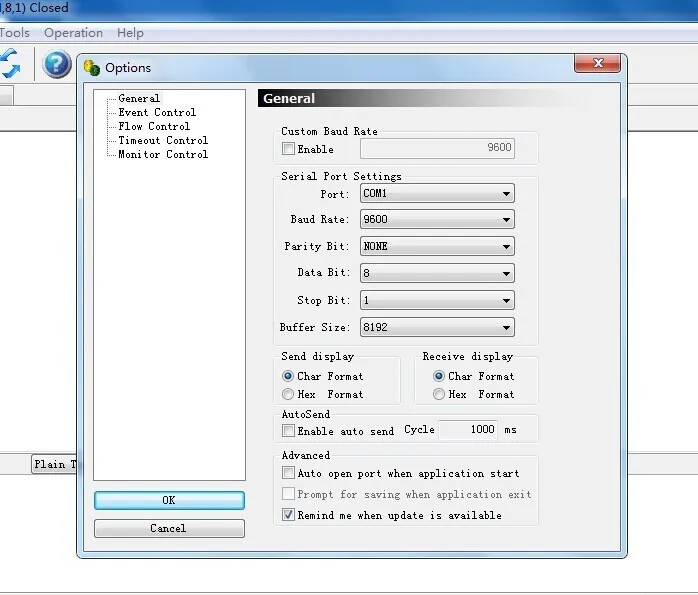Screen dimensions: 698x595
Task: Click the Serial Port Settings group label
Action: pyautogui.click(x=341, y=176)
